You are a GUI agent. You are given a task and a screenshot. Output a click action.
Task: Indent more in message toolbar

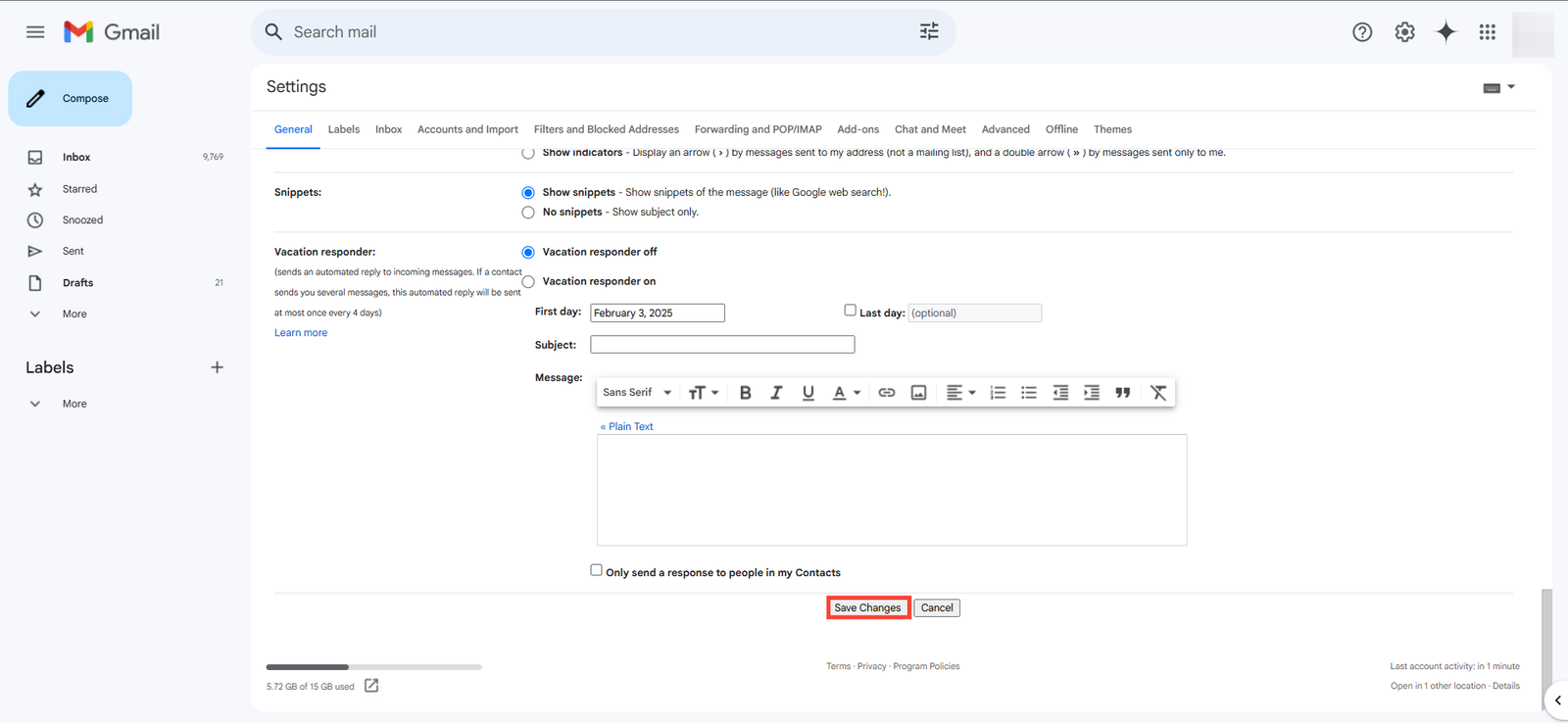click(1092, 393)
